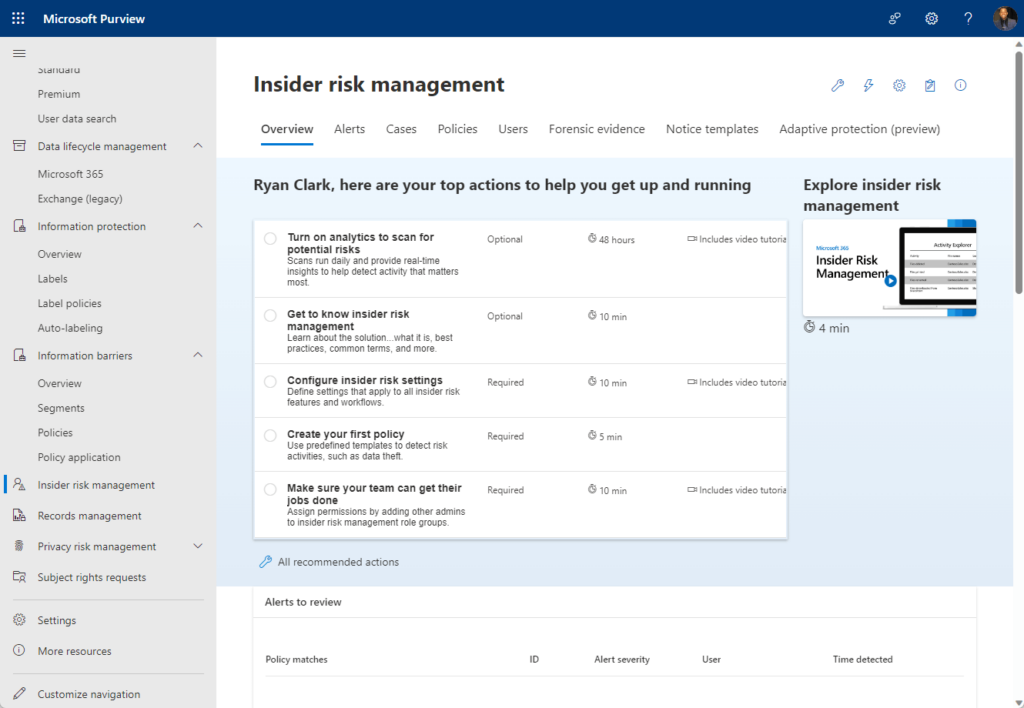
Task: Click the information circle icon near title
Action: 960,86
